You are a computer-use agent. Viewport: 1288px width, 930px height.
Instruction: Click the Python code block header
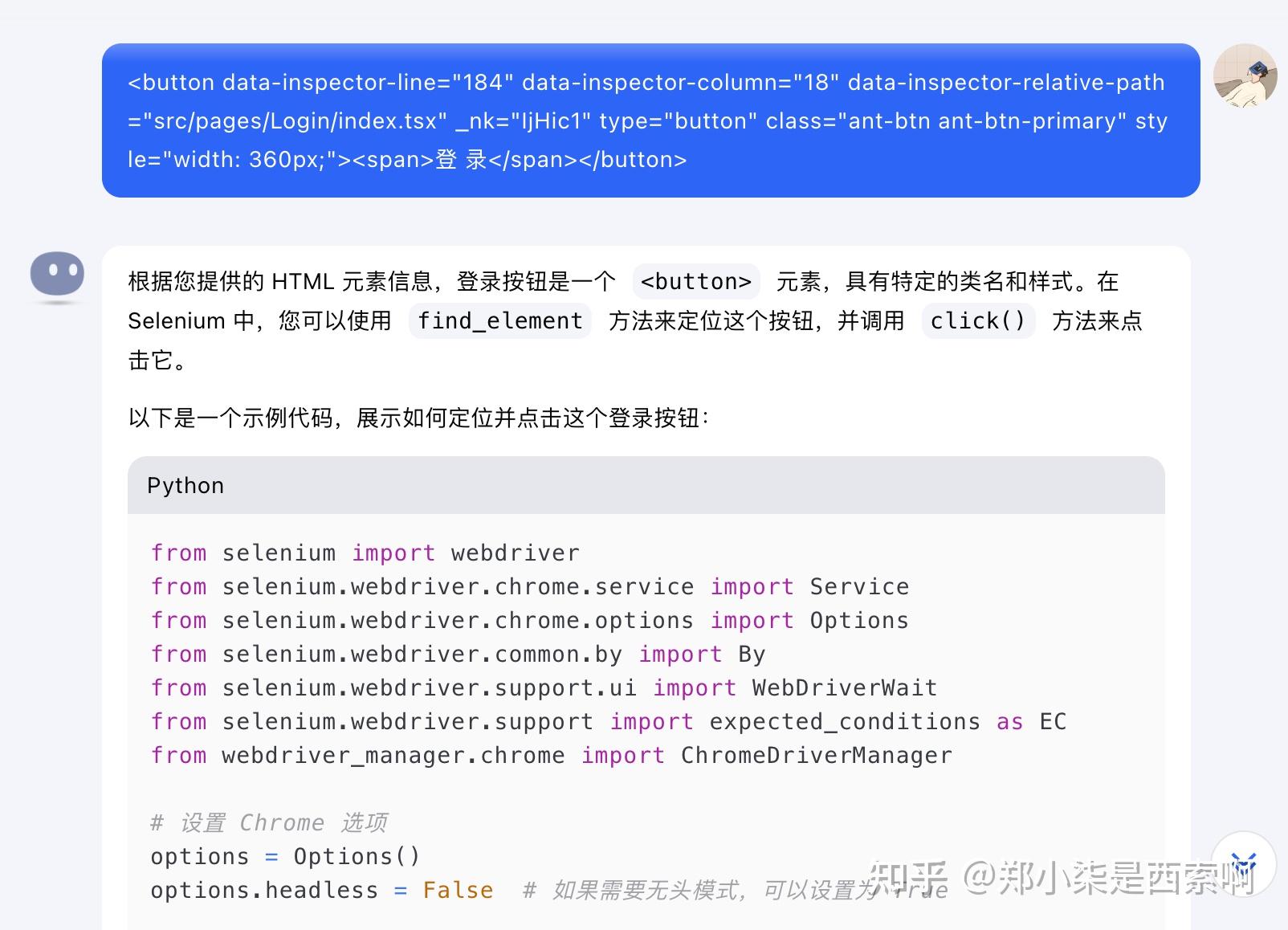(645, 485)
